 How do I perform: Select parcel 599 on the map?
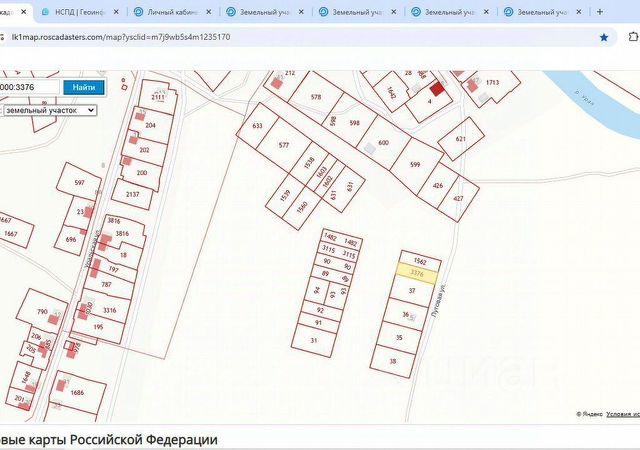pos(415,165)
